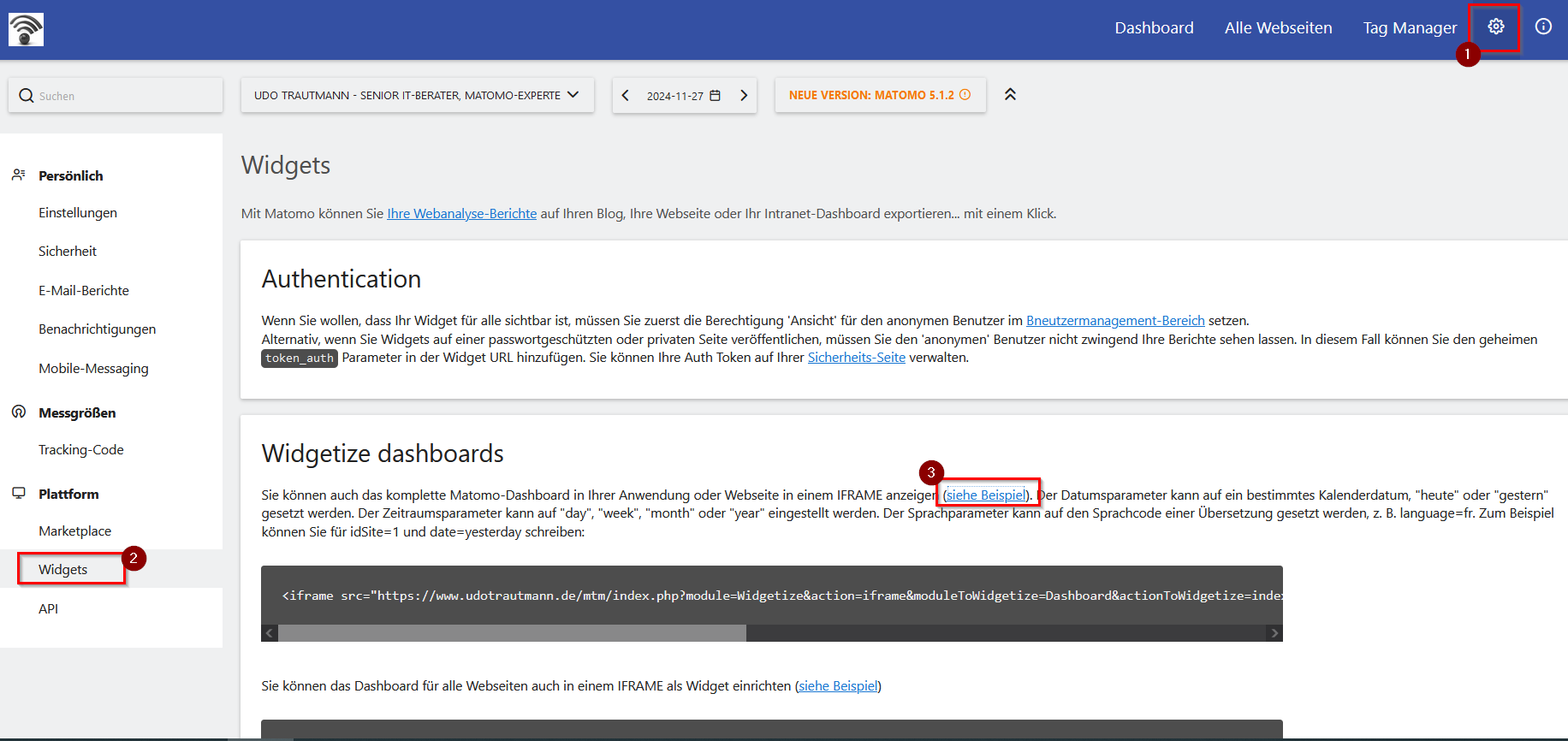Open siehe Beispiel link for complete dashboard
This screenshot has height=741, width=1568.
986,495
